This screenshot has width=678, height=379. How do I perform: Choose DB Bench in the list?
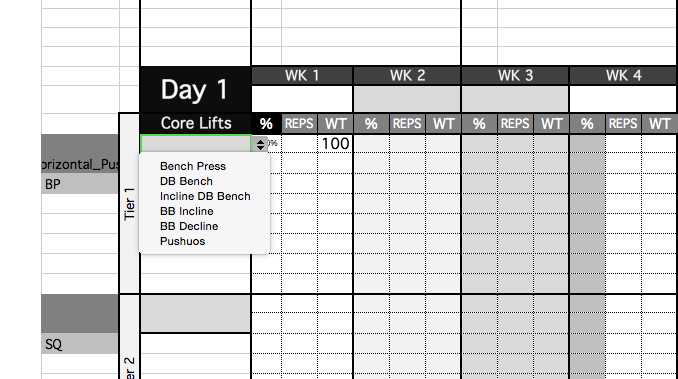point(186,182)
